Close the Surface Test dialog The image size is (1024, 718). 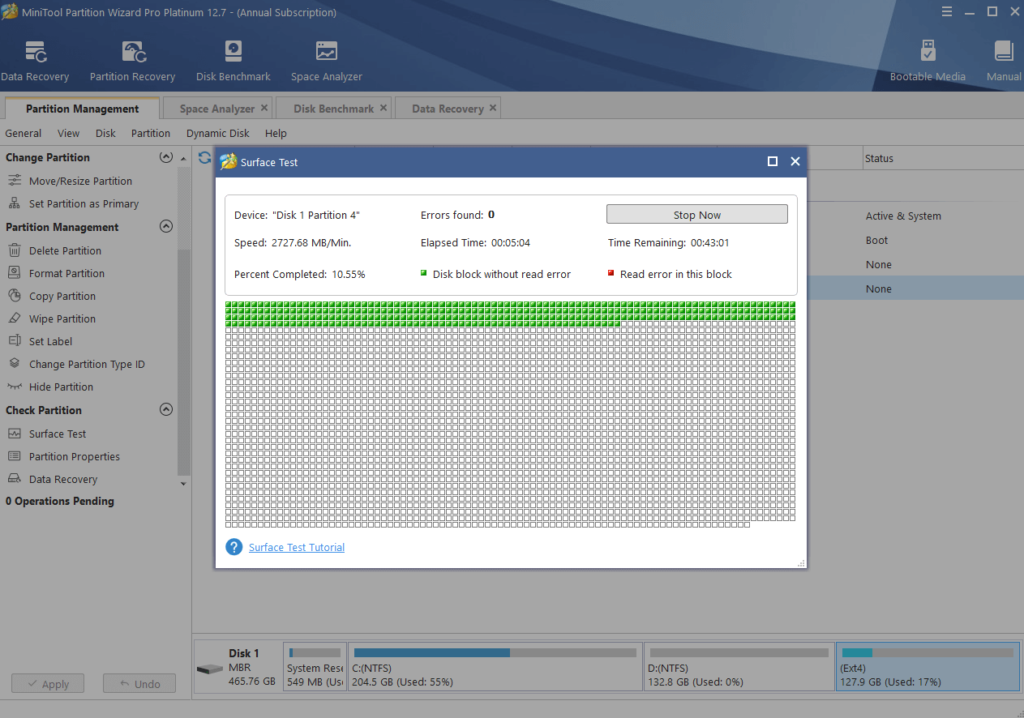pos(795,161)
